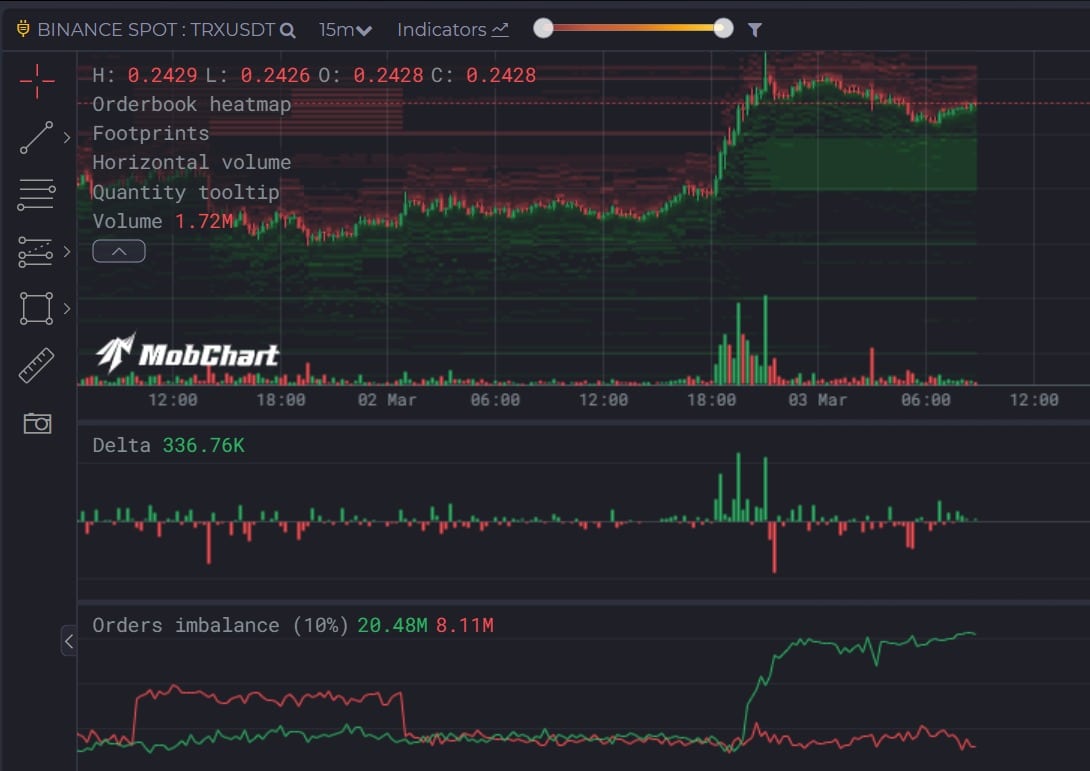Select the horizontal lines tool
Screen dimensions: 1090x771
point(36,193)
